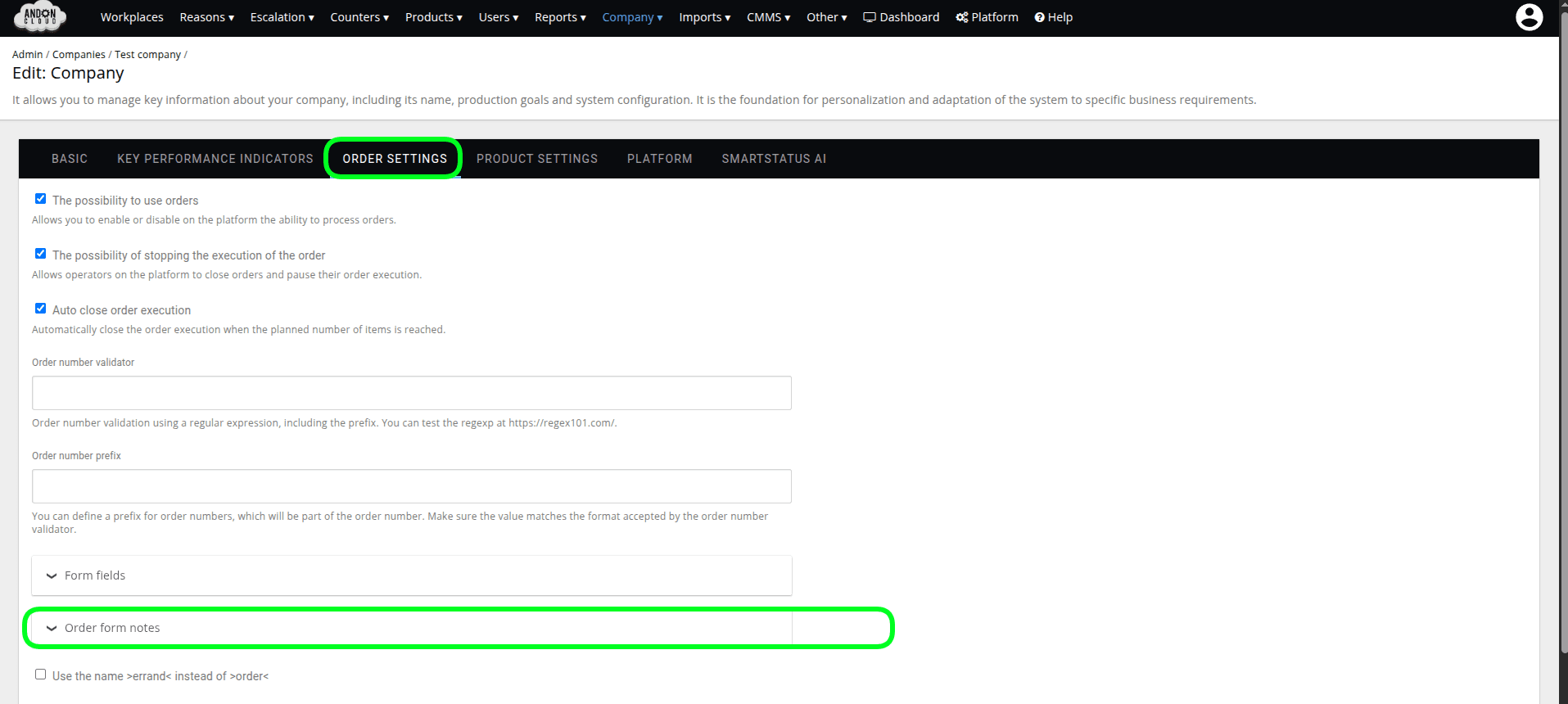
Task: Open Help with question mark icon
Action: (1053, 17)
